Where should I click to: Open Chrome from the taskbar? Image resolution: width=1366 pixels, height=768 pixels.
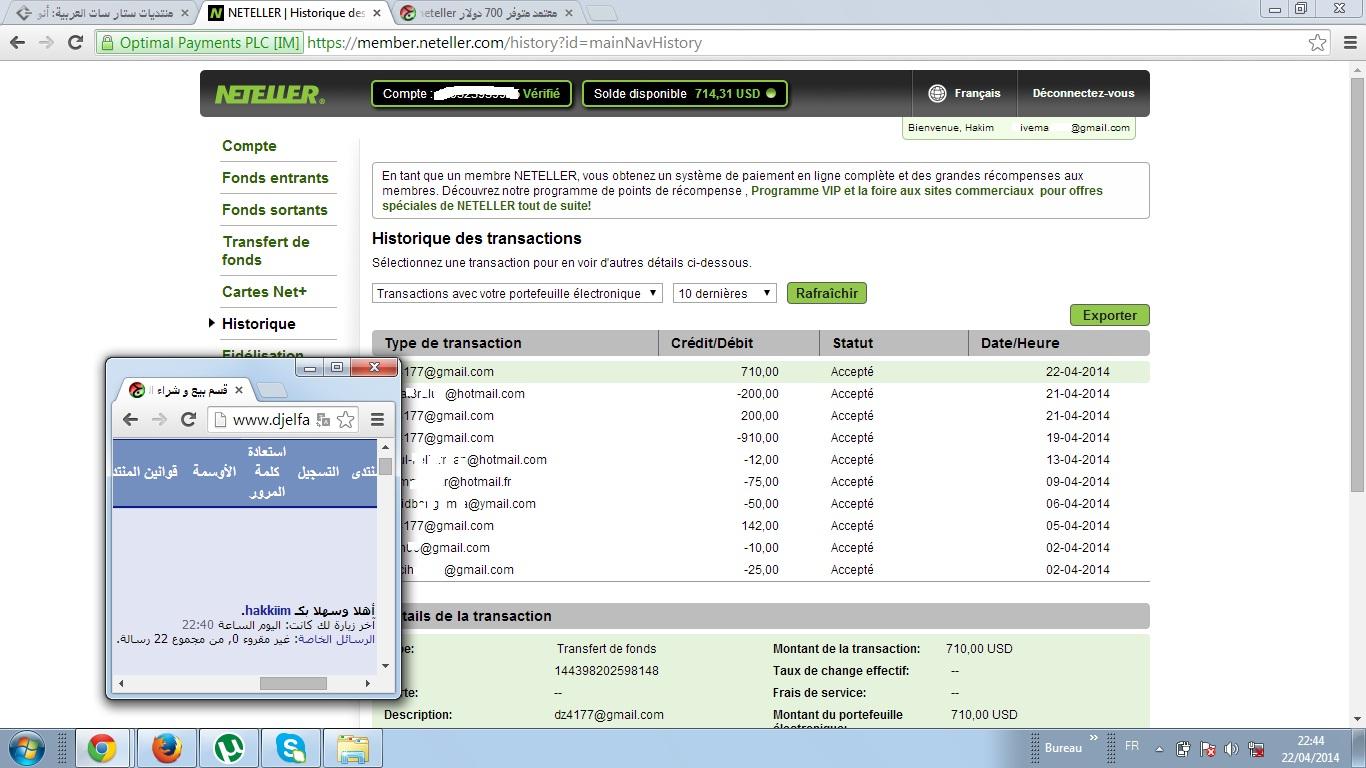(101, 748)
